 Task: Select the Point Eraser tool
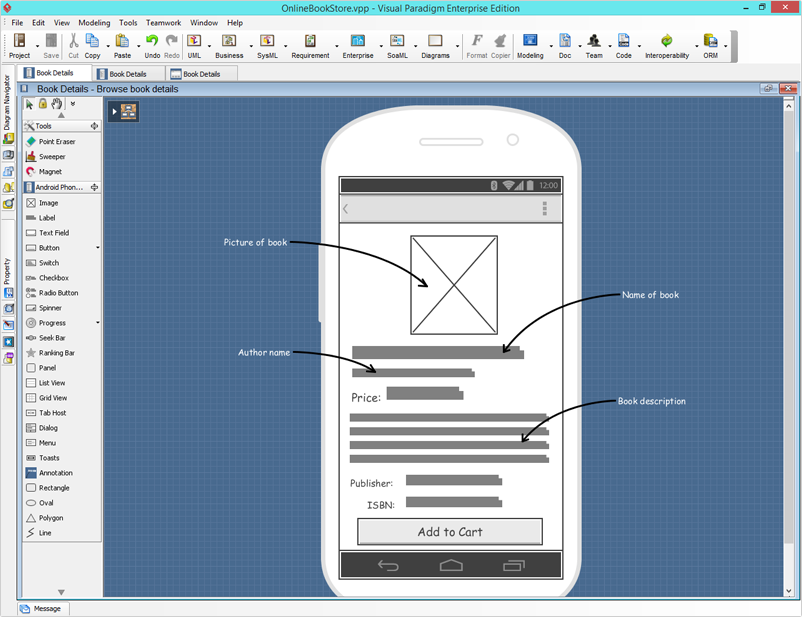point(54,140)
